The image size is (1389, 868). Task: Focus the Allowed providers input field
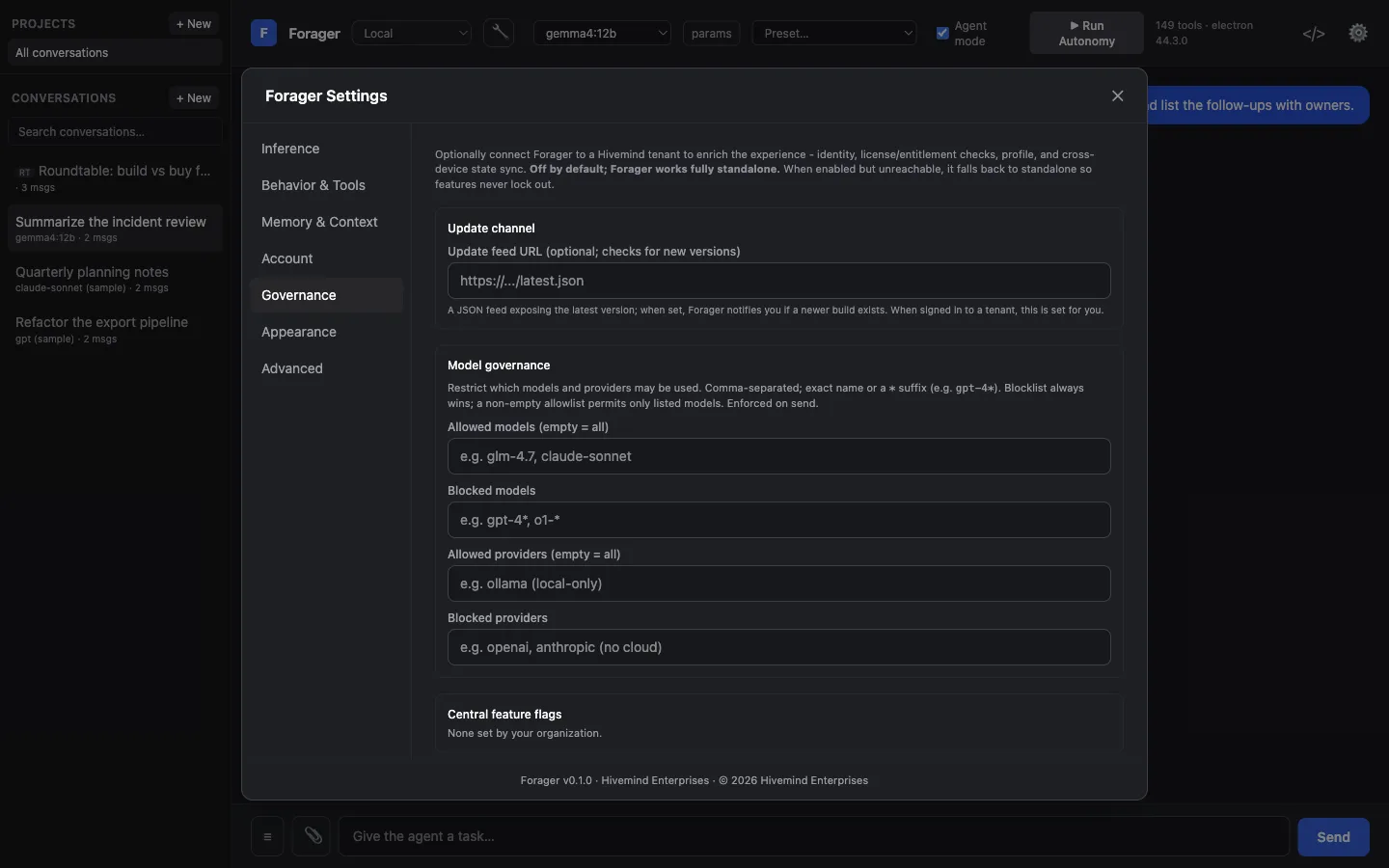(x=778, y=583)
